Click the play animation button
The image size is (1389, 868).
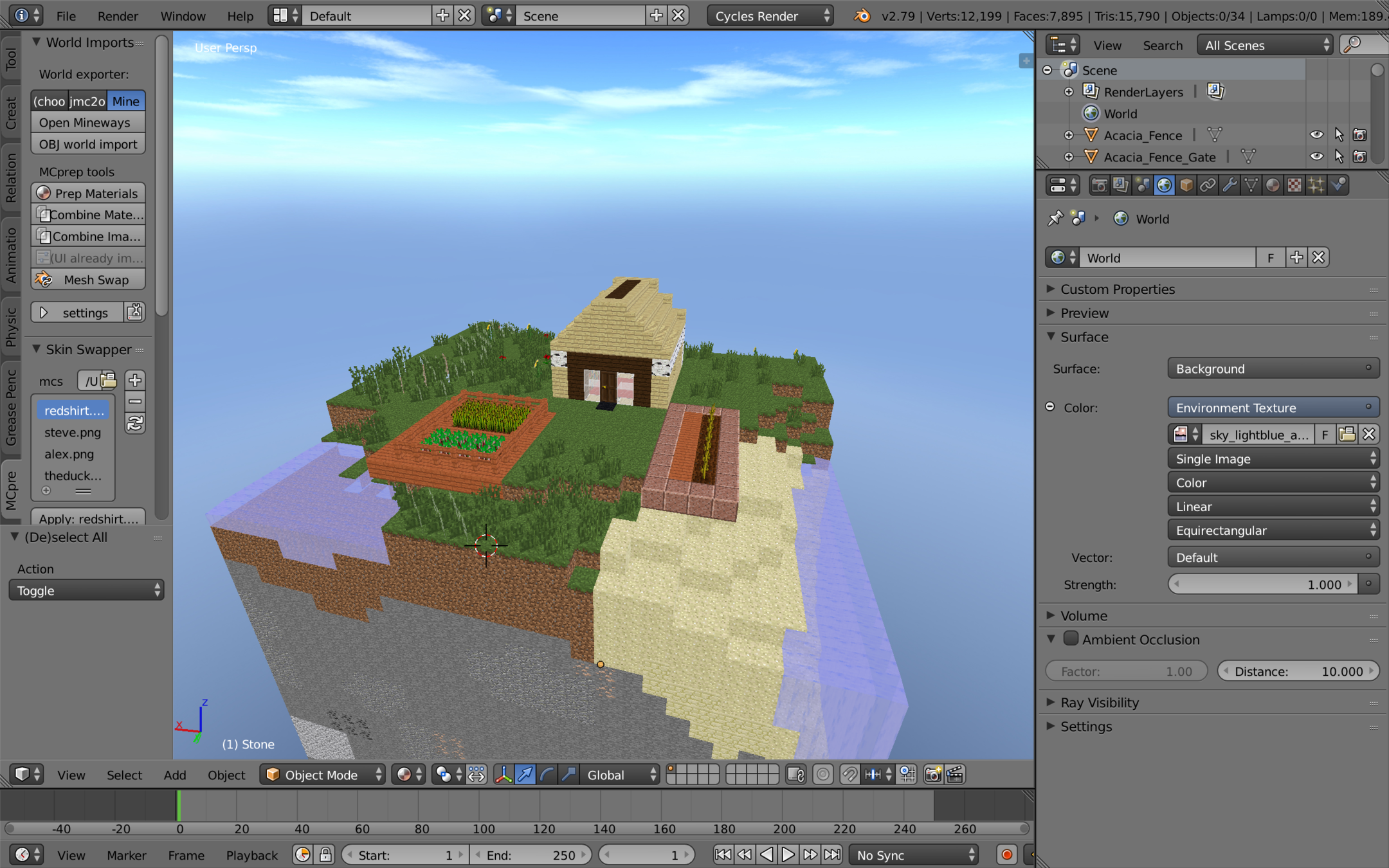788,854
